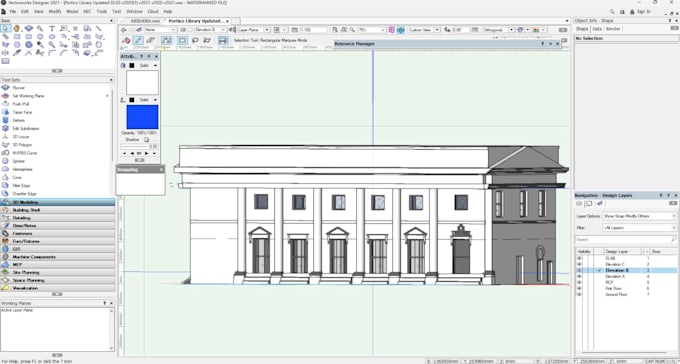Open the Detailing tool set
Viewport: 680px width, 364px height.
point(58,218)
